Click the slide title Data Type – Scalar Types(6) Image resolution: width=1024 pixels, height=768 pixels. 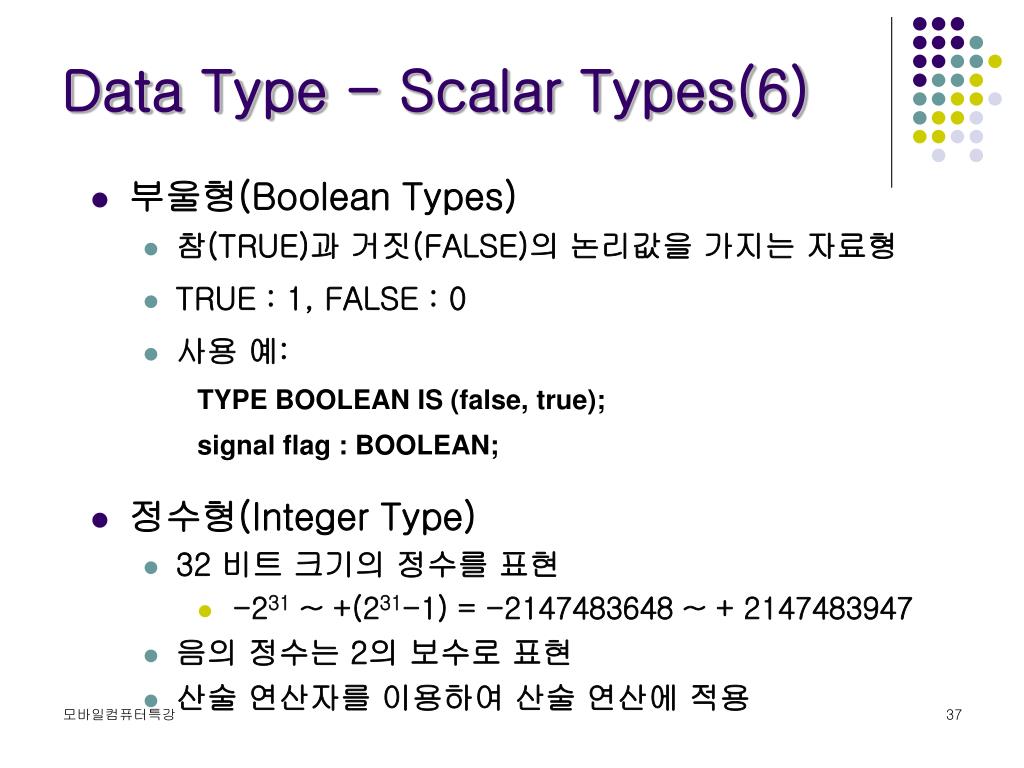pyautogui.click(x=436, y=93)
